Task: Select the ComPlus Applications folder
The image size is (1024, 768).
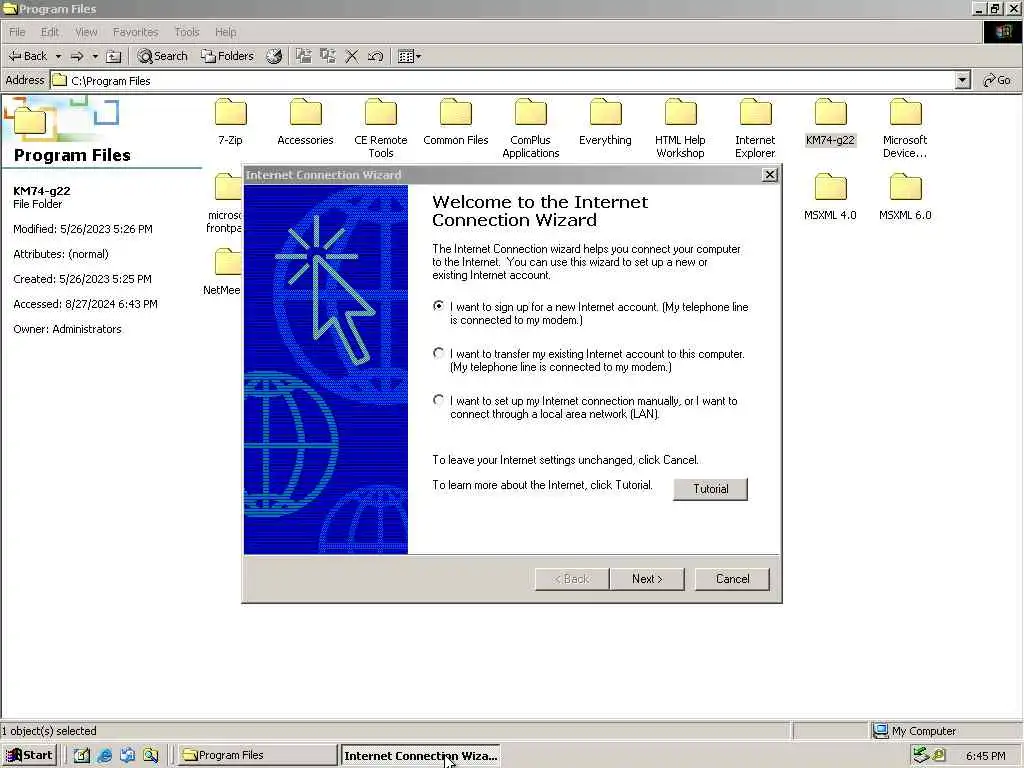Action: tap(531, 128)
